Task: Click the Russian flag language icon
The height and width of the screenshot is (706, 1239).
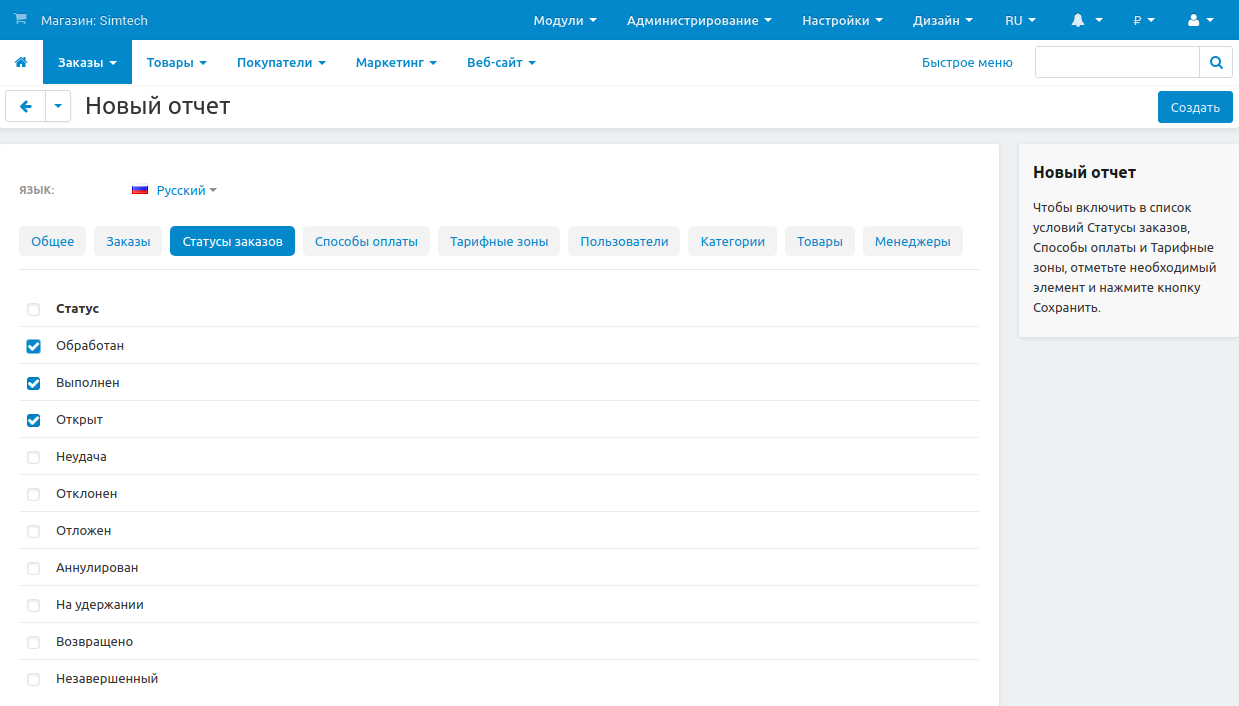Action: (140, 190)
